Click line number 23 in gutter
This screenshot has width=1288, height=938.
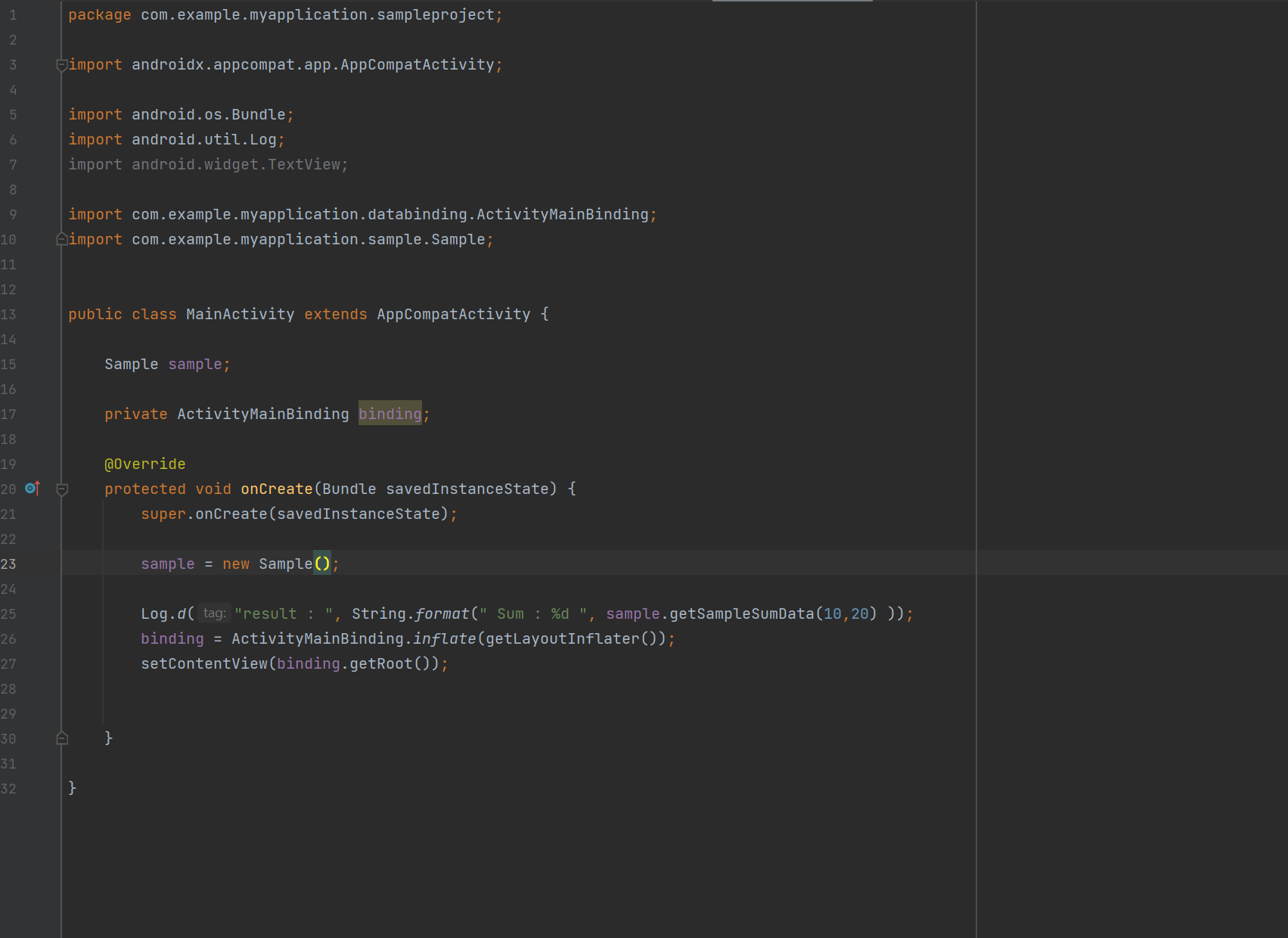point(8,564)
